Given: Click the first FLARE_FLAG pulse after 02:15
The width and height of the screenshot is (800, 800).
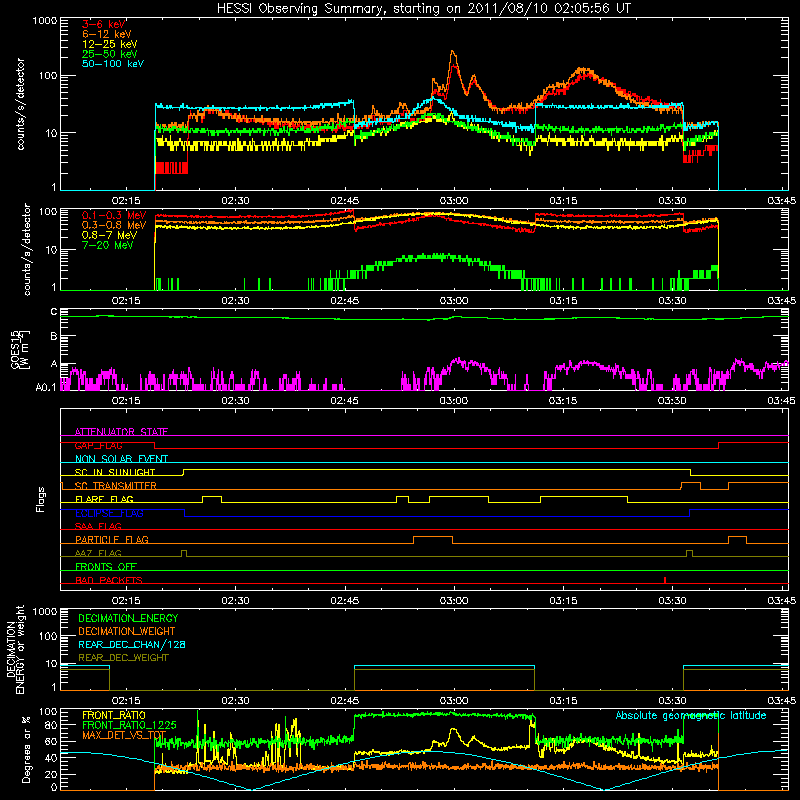Looking at the screenshot, I should click(x=212, y=499).
